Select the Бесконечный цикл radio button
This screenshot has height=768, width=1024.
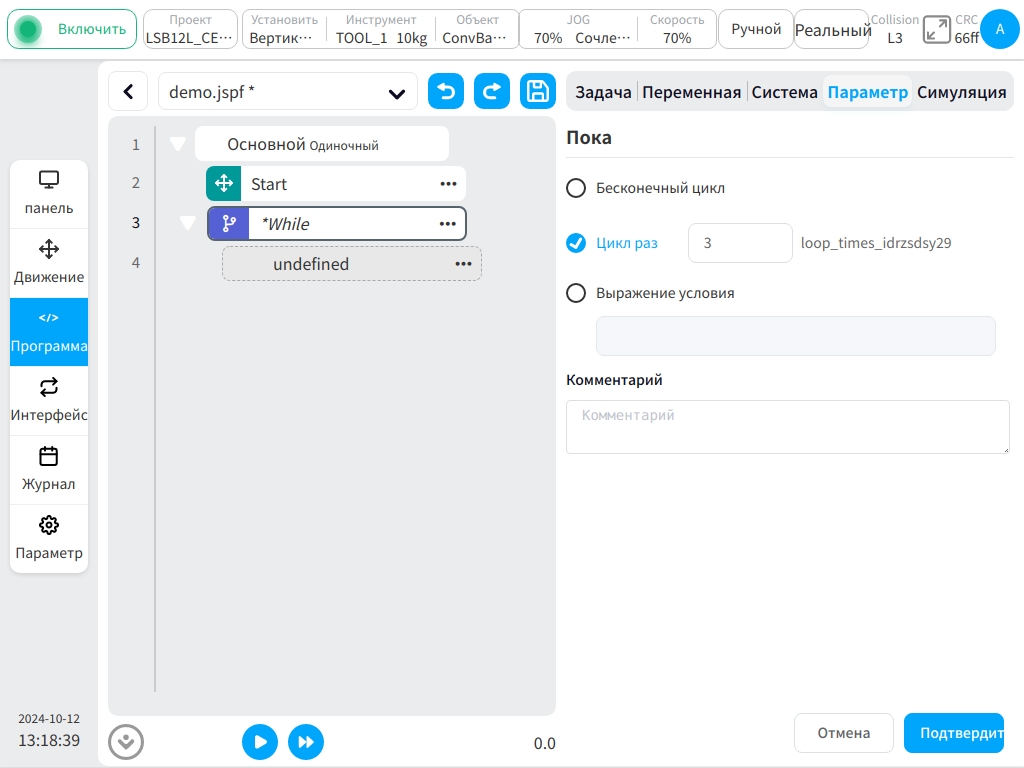(576, 188)
